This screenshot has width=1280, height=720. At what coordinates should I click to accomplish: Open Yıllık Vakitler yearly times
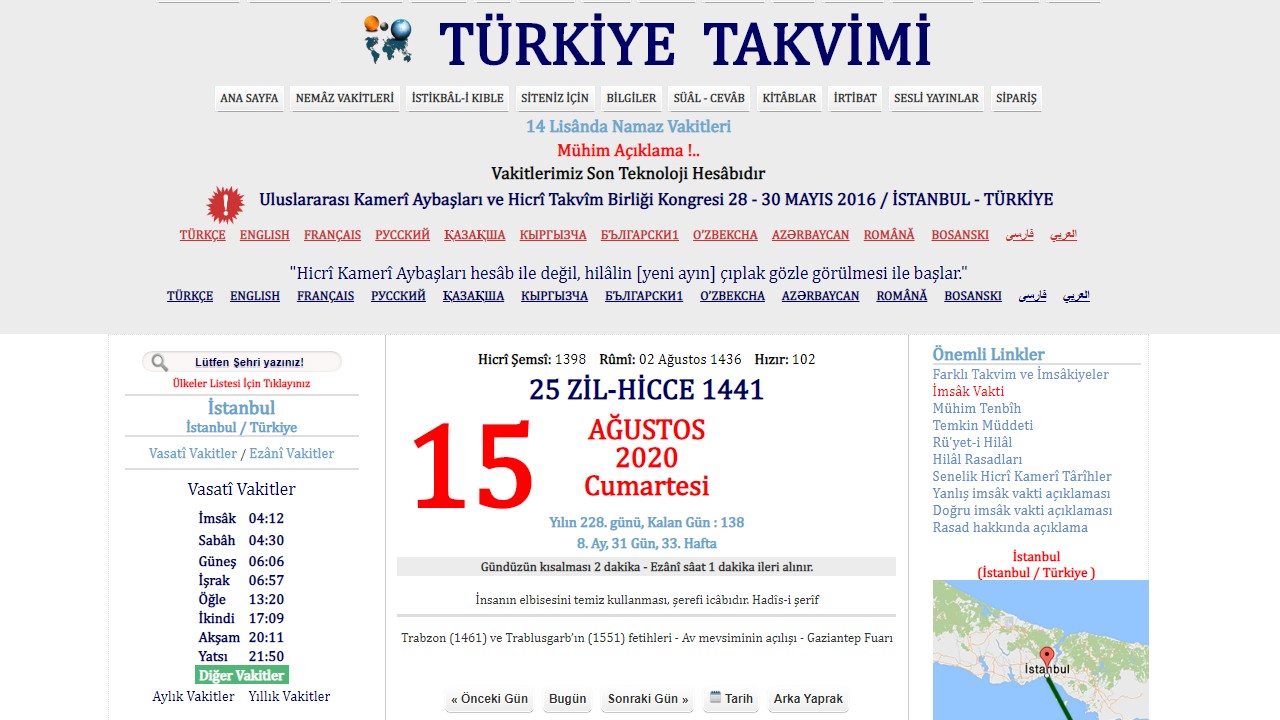(x=289, y=697)
